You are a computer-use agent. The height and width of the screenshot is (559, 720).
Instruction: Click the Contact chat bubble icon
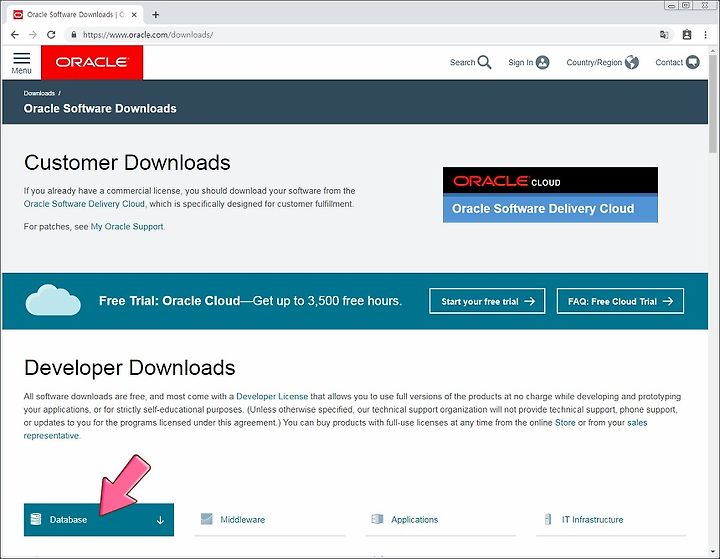tap(692, 62)
